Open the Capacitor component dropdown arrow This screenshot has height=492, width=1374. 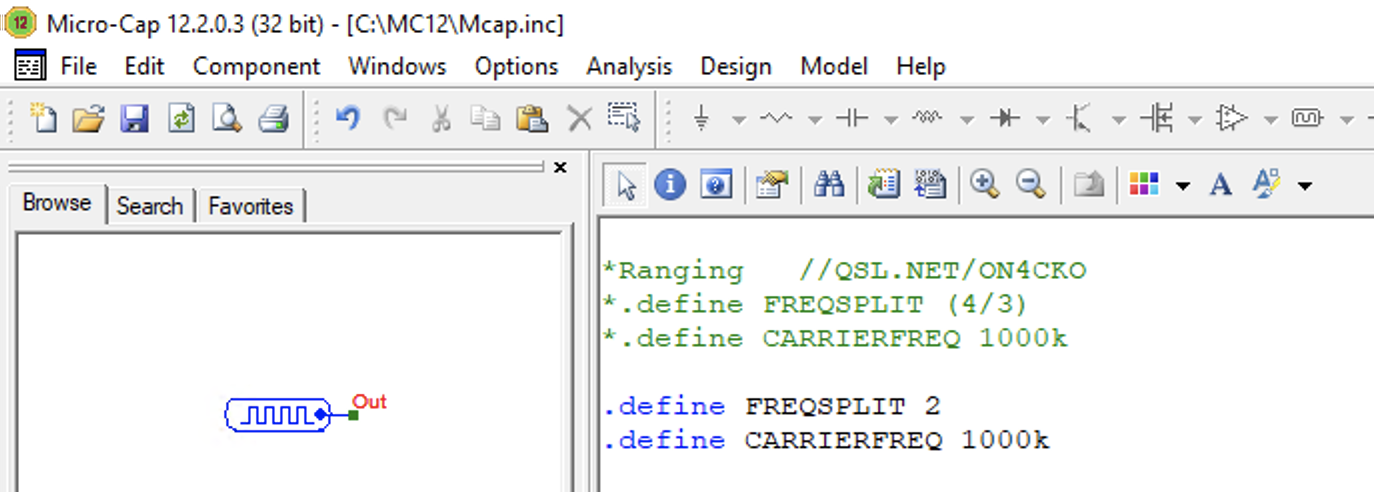[891, 120]
